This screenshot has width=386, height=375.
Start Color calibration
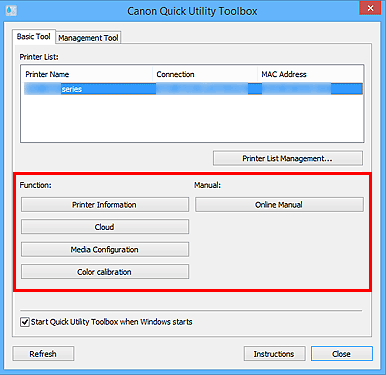pyautogui.click(x=105, y=272)
